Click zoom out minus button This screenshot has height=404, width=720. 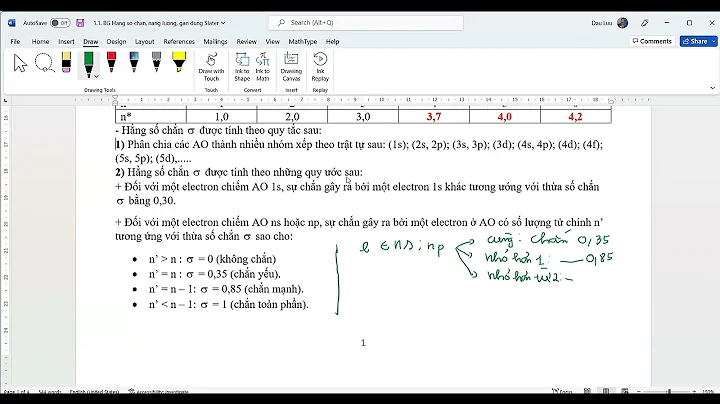tap(639, 392)
